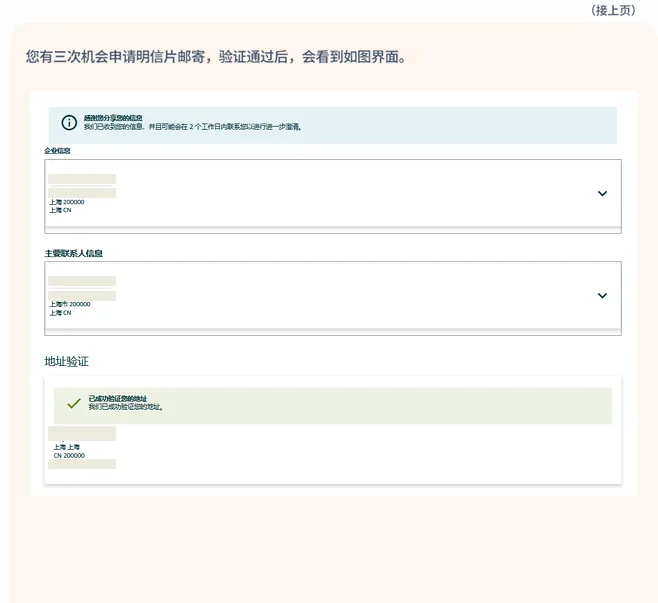
Task: Click the info circle icon in blue banner
Action: click(69, 123)
